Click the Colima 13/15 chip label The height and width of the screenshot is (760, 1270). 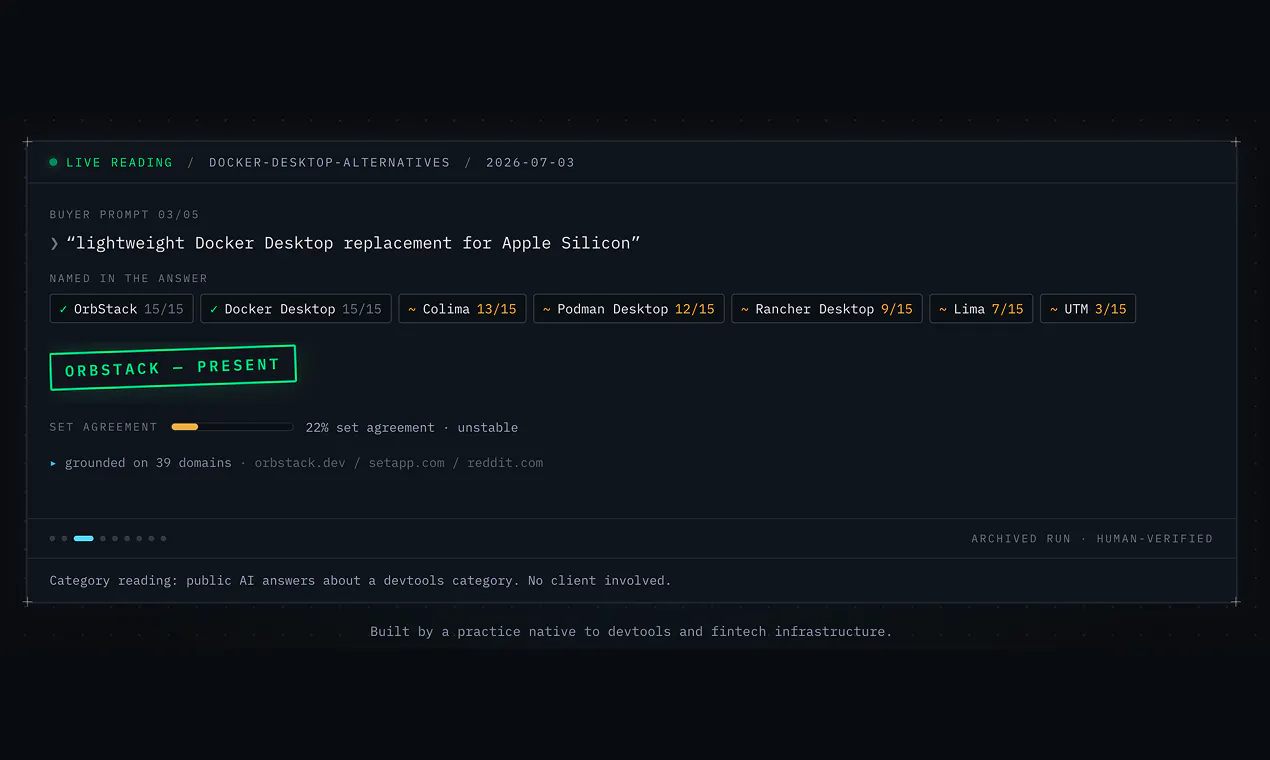pyautogui.click(x=462, y=309)
